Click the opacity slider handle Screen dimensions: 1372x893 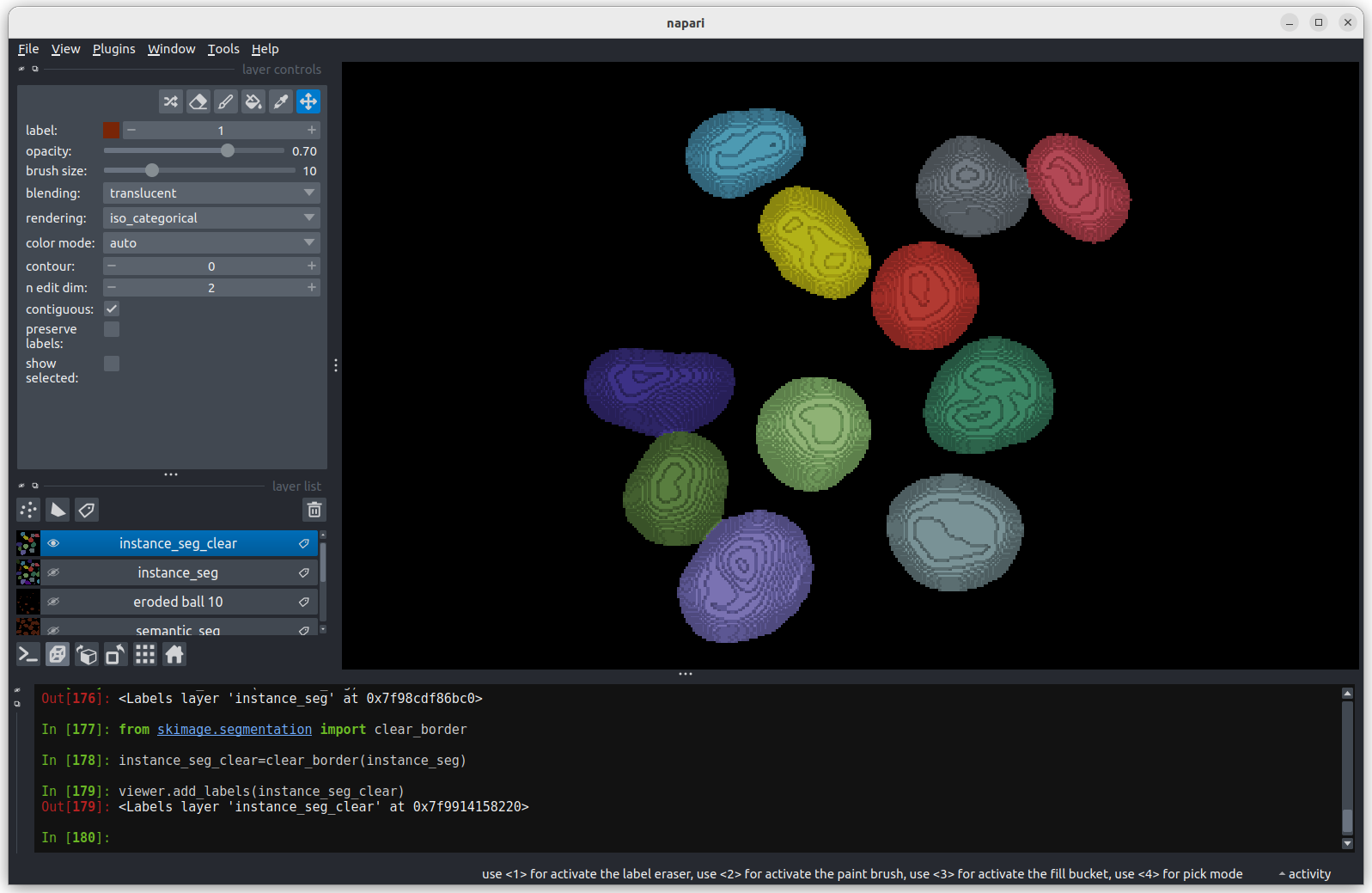[228, 150]
